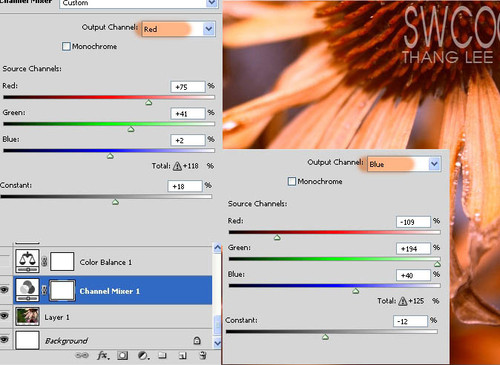Click the new layer icon
The height and width of the screenshot is (365, 500).
(x=182, y=356)
